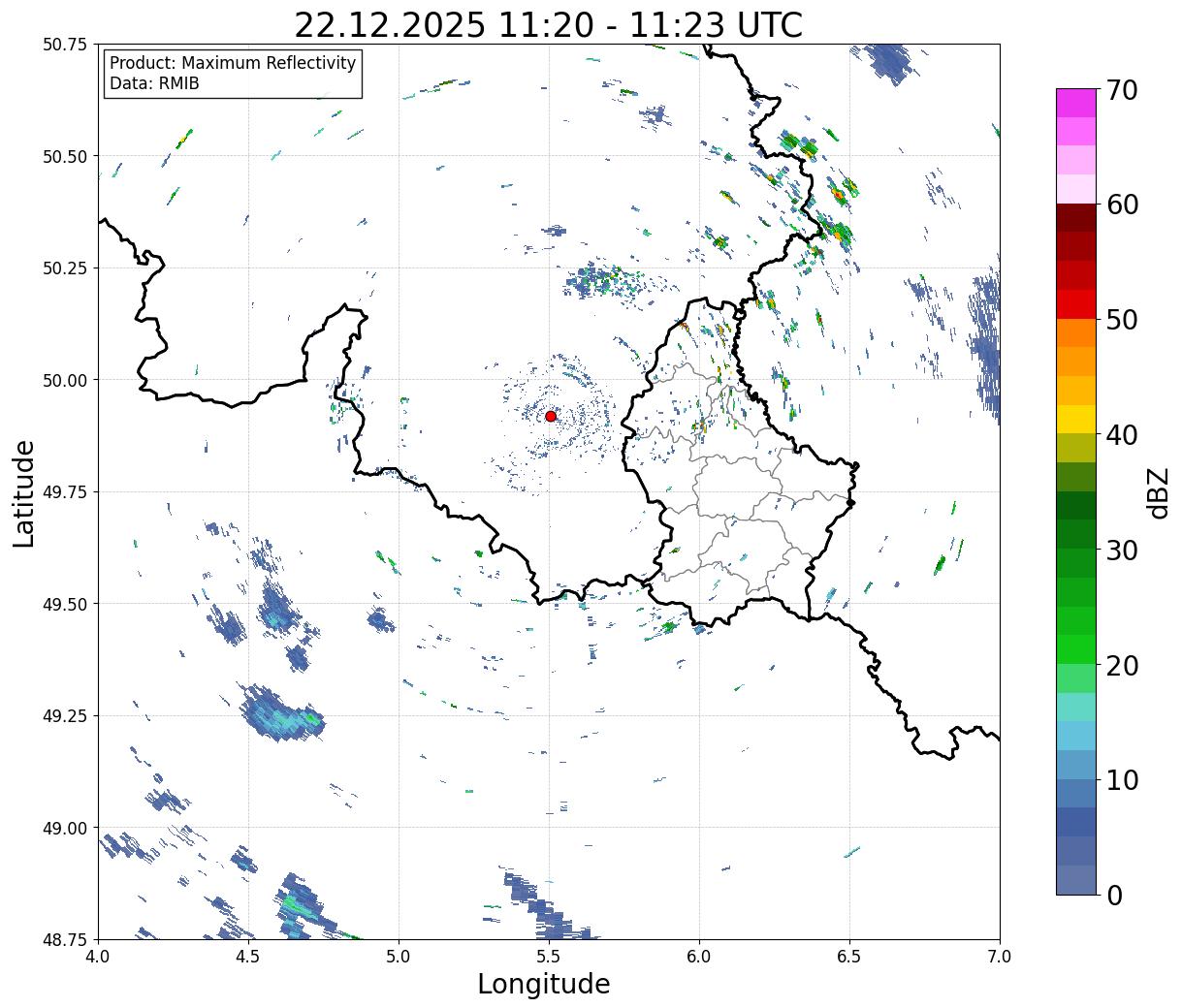Click the 50.00 latitude tick label
The height and width of the screenshot is (1008, 1182).
coord(65,380)
